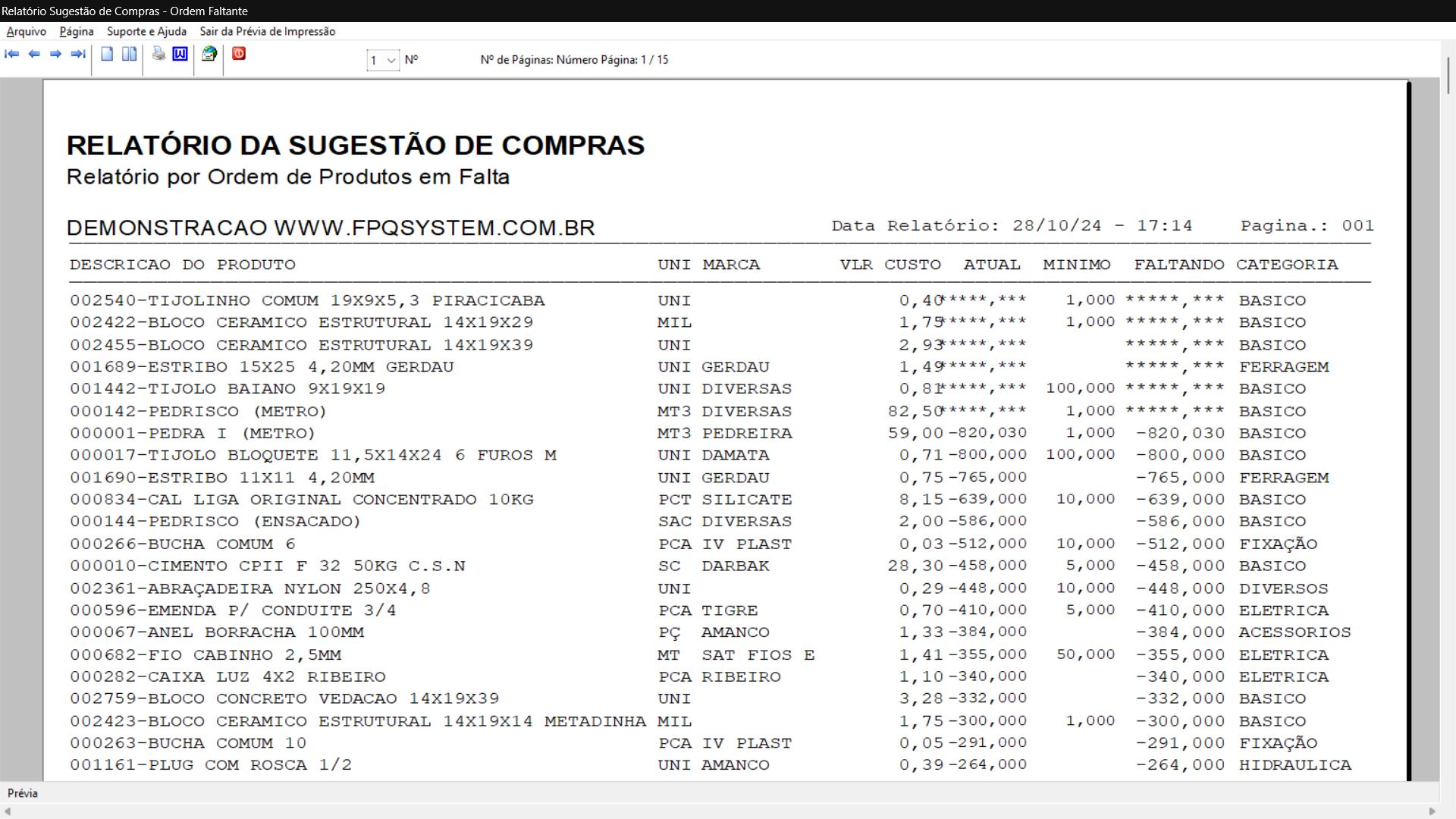The image size is (1456, 819).
Task: Jump to last page of report
Action: point(77,54)
